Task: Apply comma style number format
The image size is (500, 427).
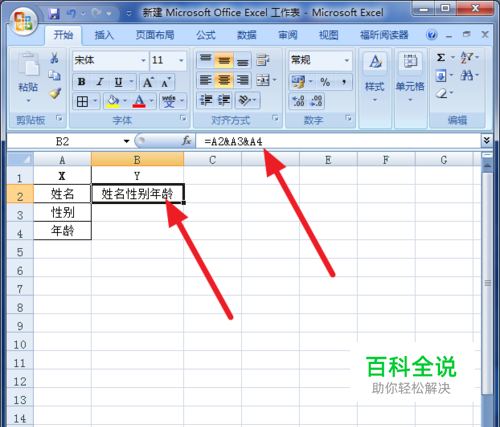Action: [x=343, y=82]
